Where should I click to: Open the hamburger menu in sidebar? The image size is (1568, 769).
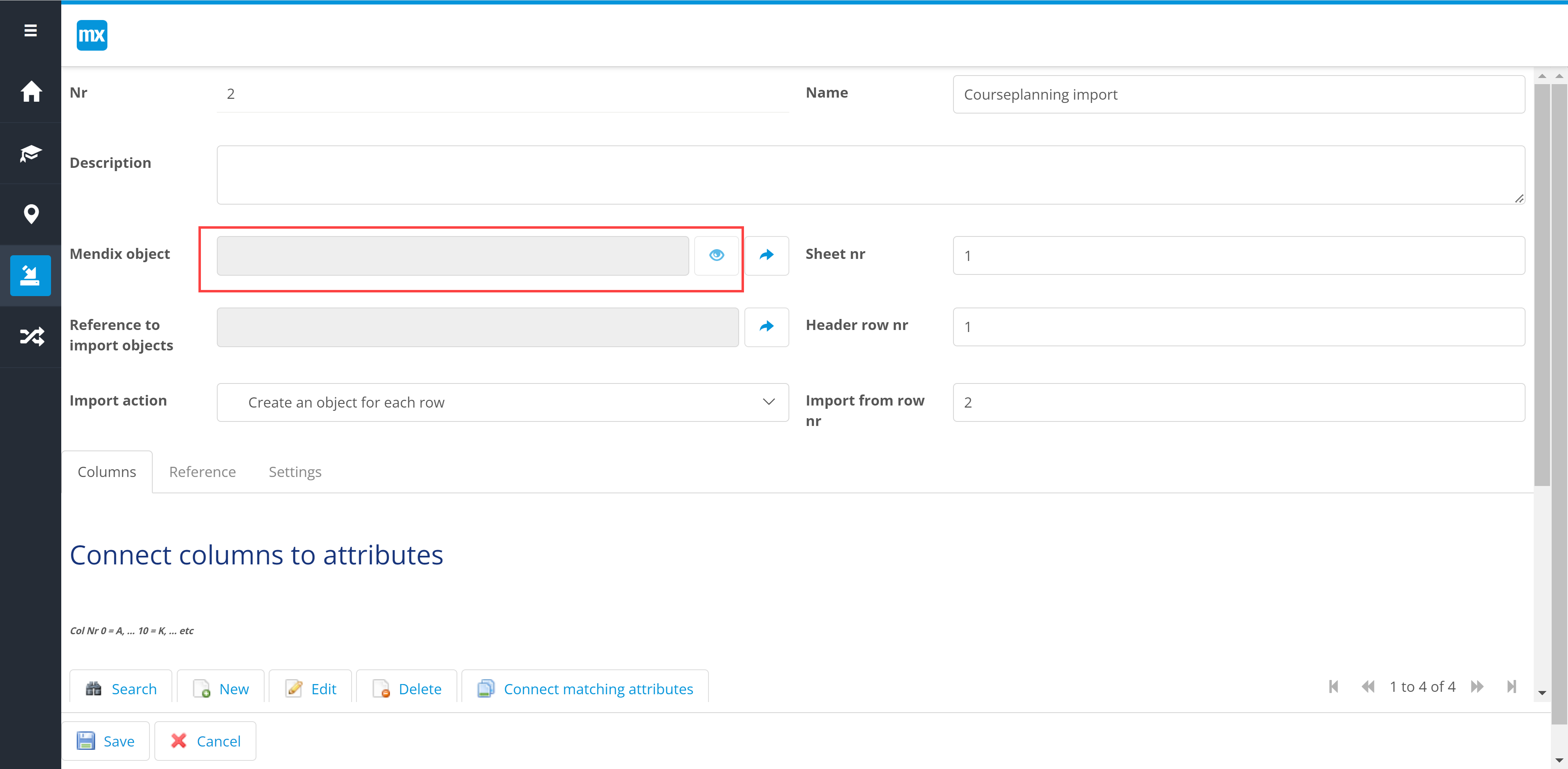point(31,31)
